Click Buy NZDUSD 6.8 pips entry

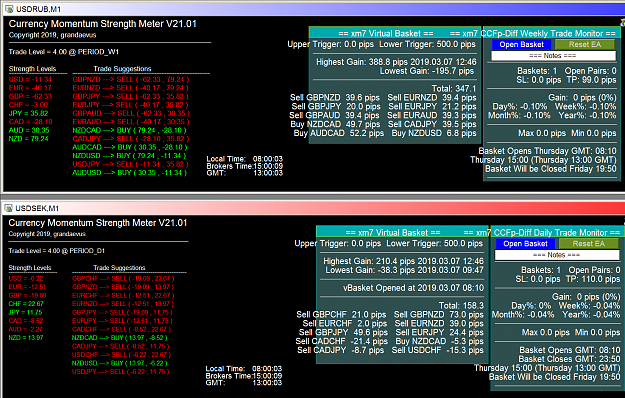pos(434,133)
